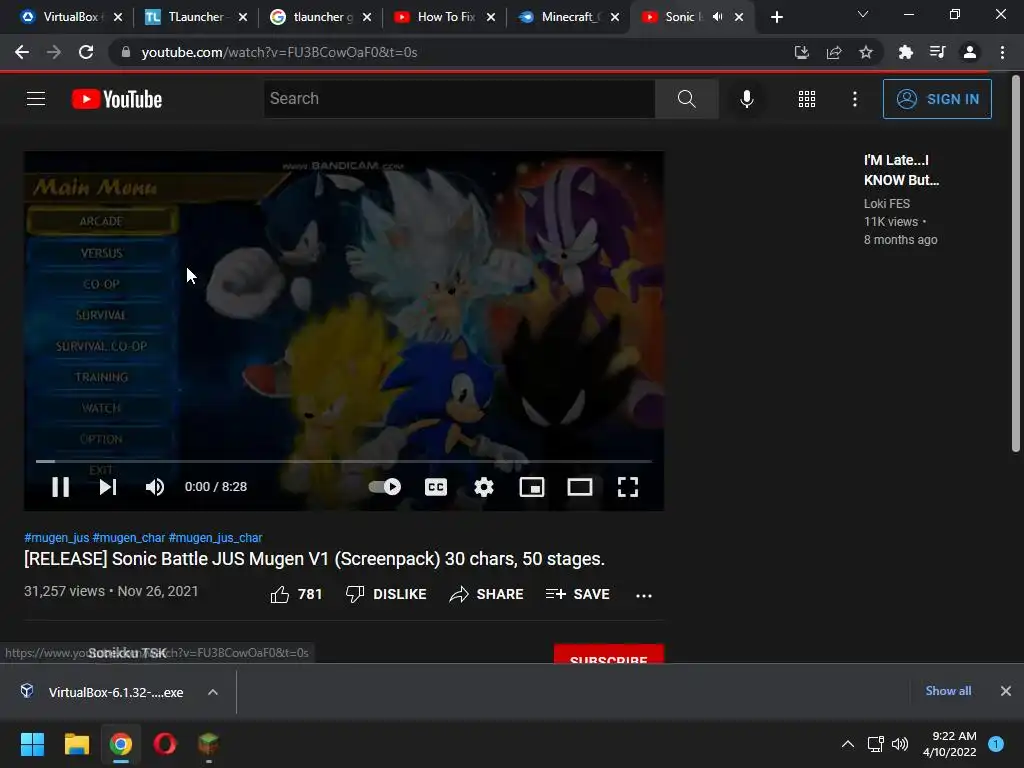
Task: Switch to theater mode
Action: (580, 487)
